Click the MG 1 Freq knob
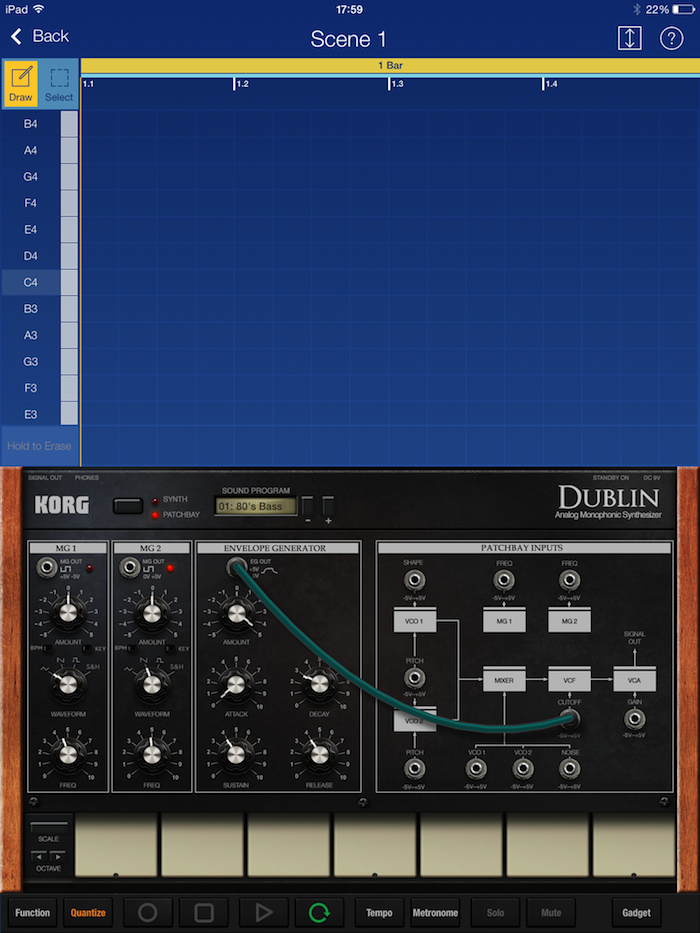Screen dimensions: 700x933 tap(68, 754)
